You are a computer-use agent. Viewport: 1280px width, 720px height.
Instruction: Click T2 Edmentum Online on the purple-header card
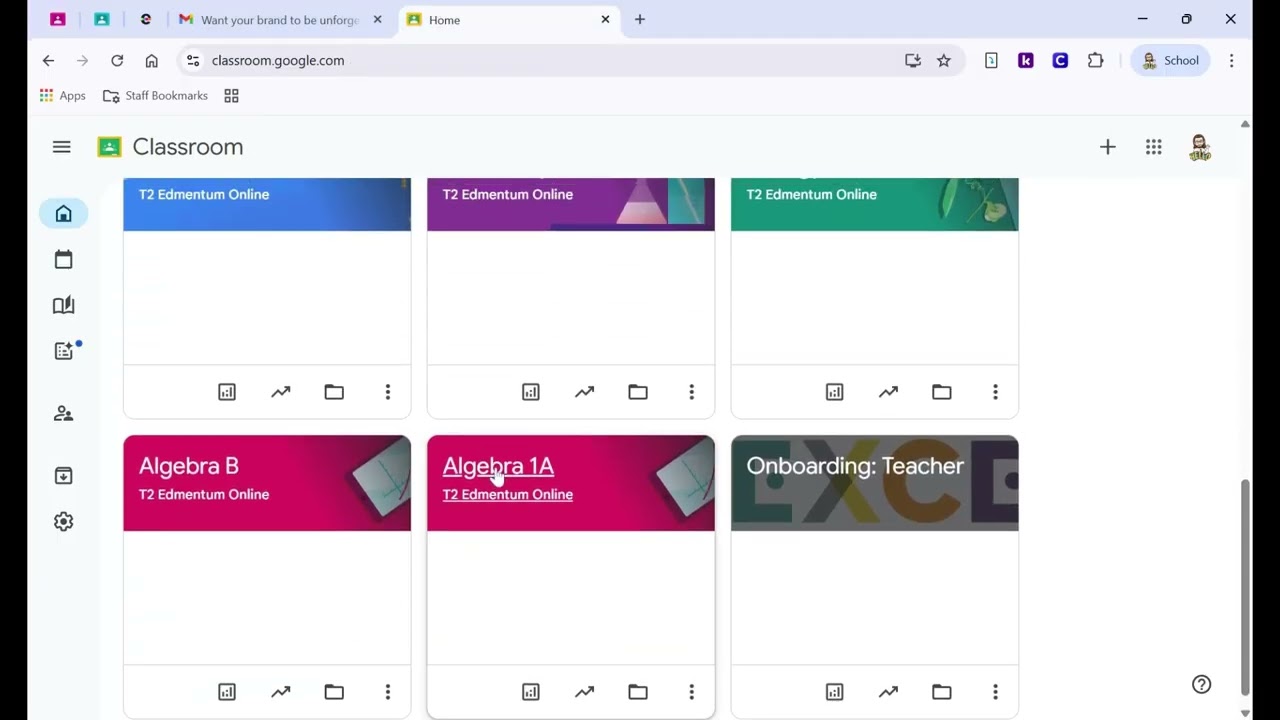pos(508,194)
